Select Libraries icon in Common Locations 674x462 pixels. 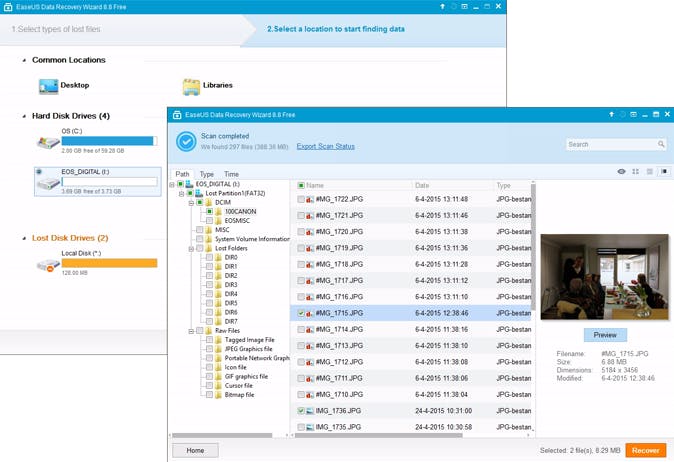click(x=191, y=86)
